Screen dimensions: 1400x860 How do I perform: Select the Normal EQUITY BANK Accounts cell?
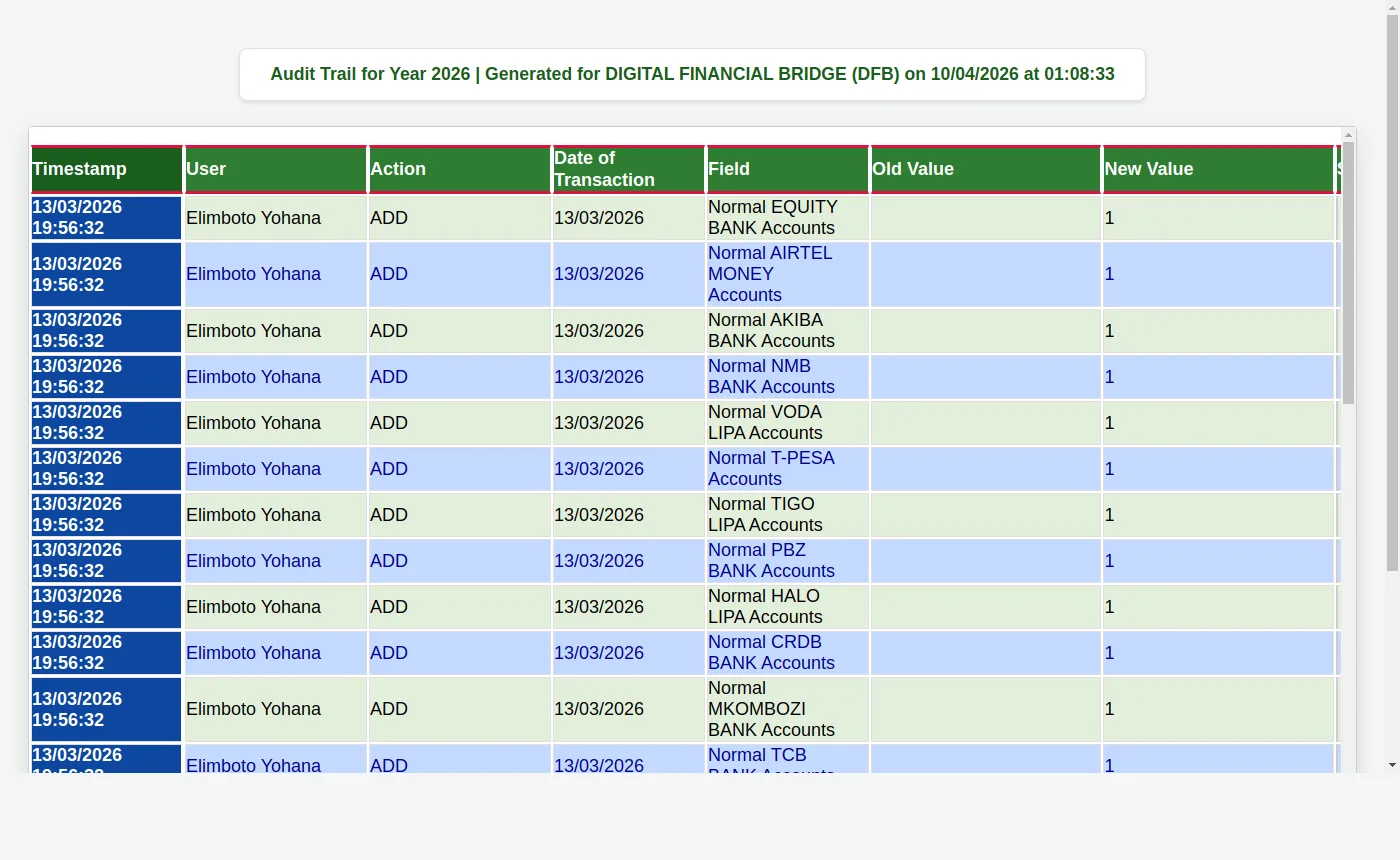[x=788, y=218]
